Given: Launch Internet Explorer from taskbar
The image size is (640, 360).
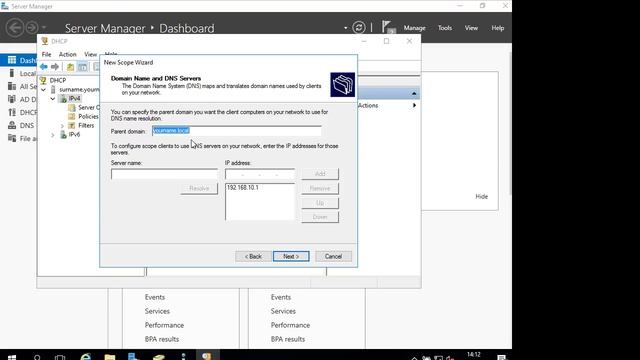Looking at the screenshot, I should pos(85,357).
